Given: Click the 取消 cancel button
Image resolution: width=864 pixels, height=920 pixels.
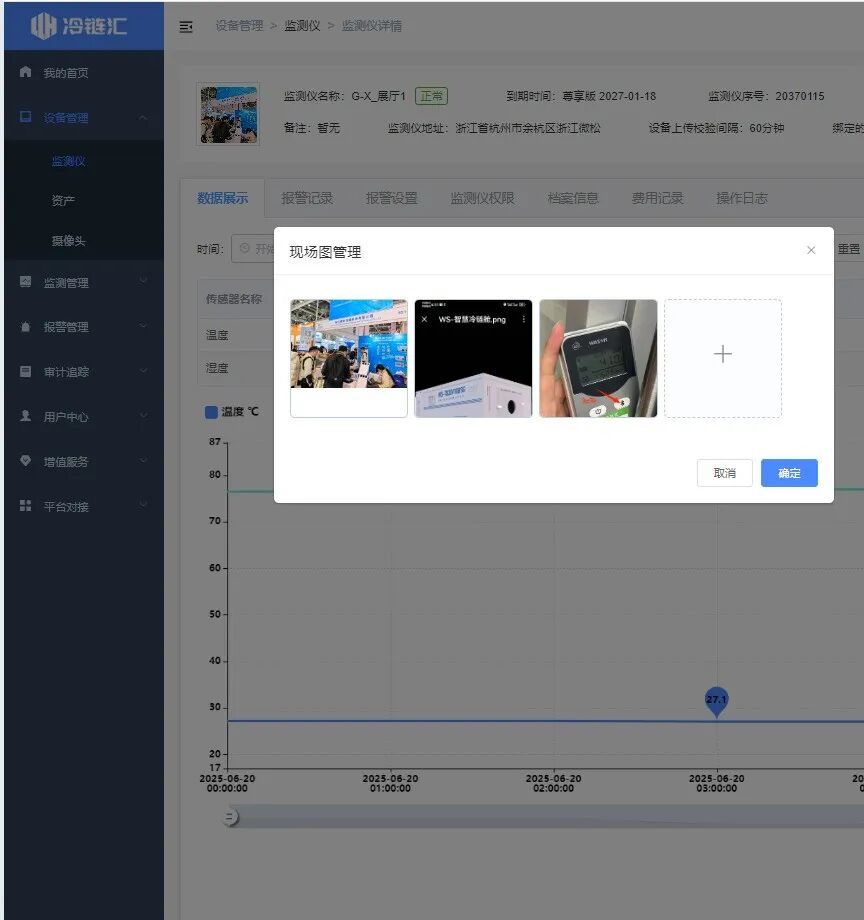Looking at the screenshot, I should (724, 472).
